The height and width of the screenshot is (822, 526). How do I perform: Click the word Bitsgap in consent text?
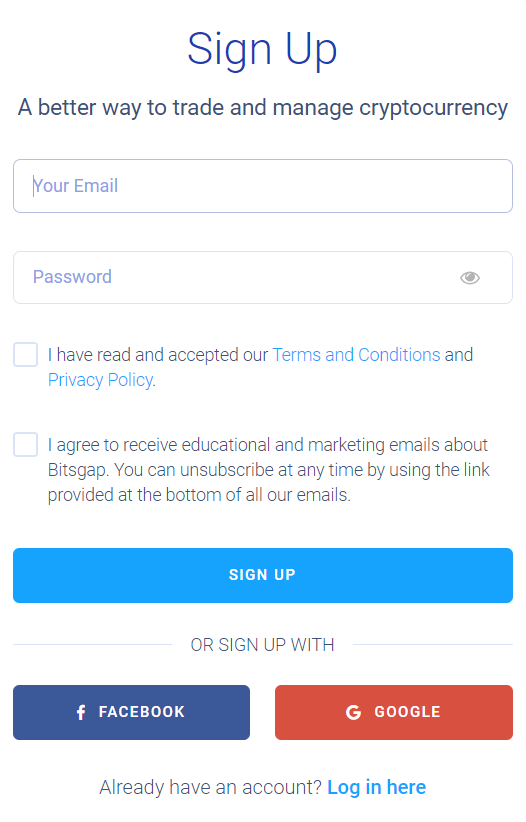point(78,470)
